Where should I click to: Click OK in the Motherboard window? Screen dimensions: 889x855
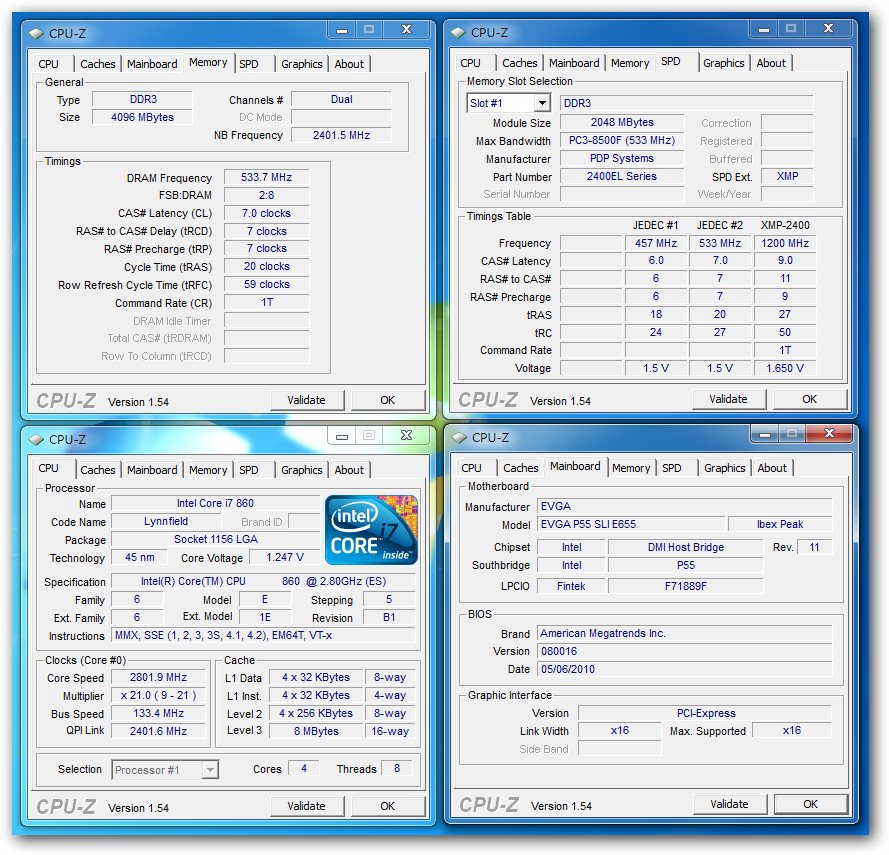coord(810,804)
